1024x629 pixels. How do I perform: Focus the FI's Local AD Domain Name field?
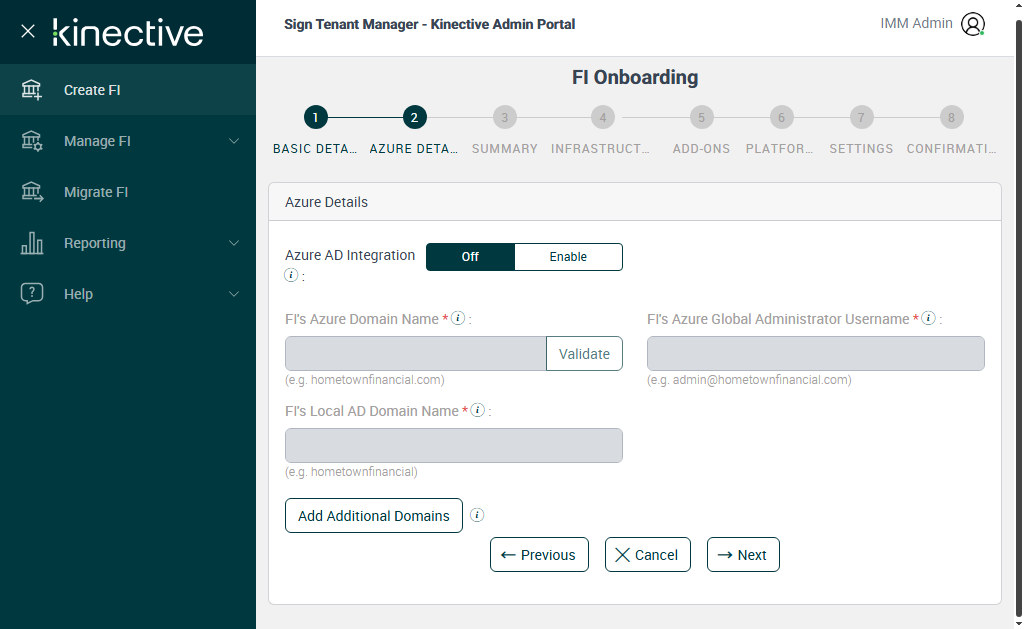(454, 445)
